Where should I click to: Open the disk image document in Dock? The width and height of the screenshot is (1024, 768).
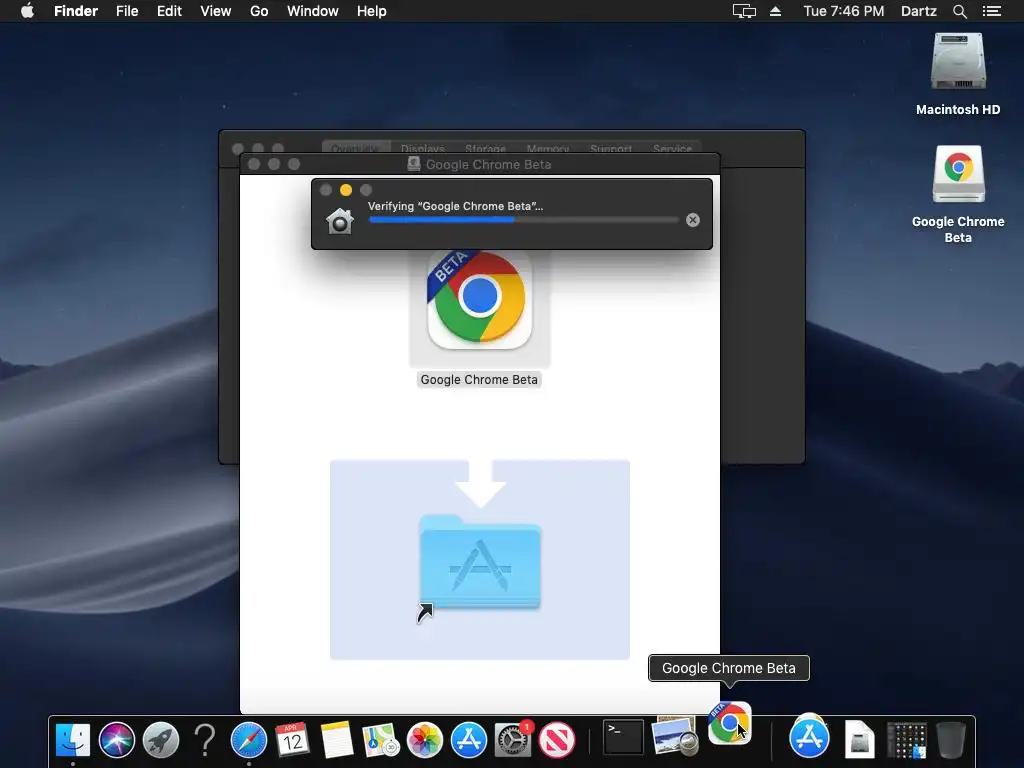point(859,741)
